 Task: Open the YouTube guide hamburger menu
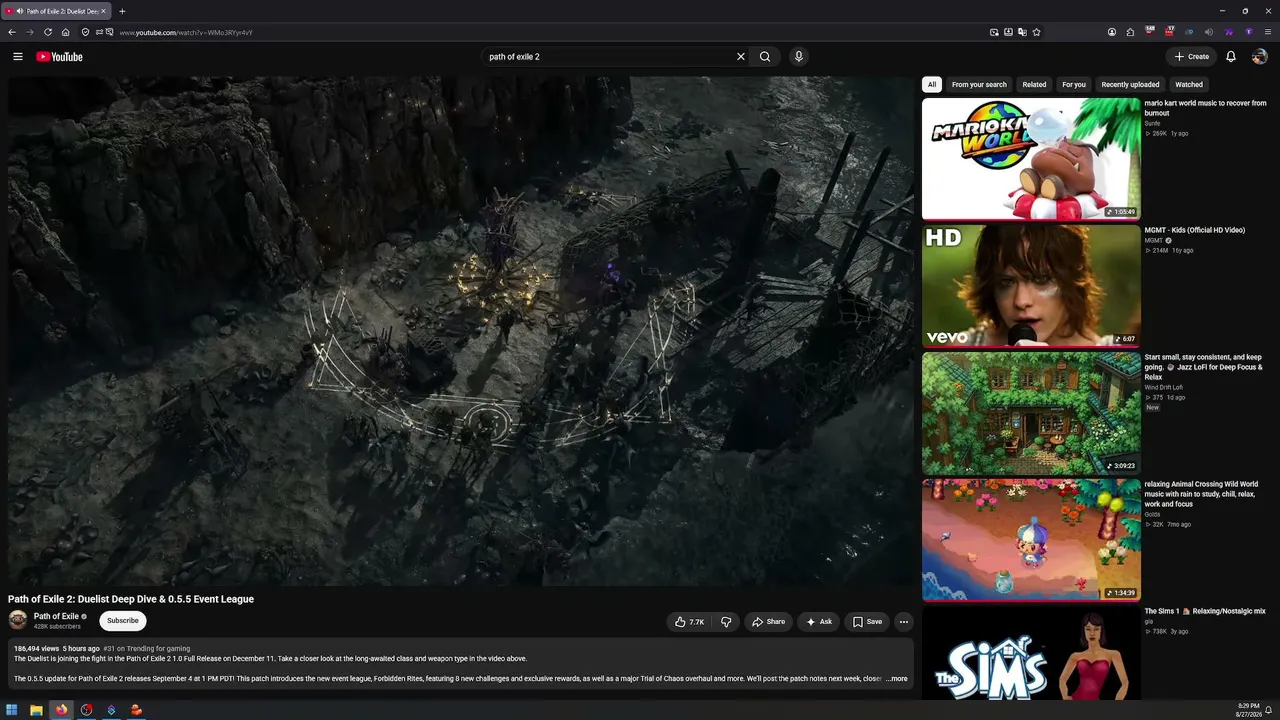point(18,57)
